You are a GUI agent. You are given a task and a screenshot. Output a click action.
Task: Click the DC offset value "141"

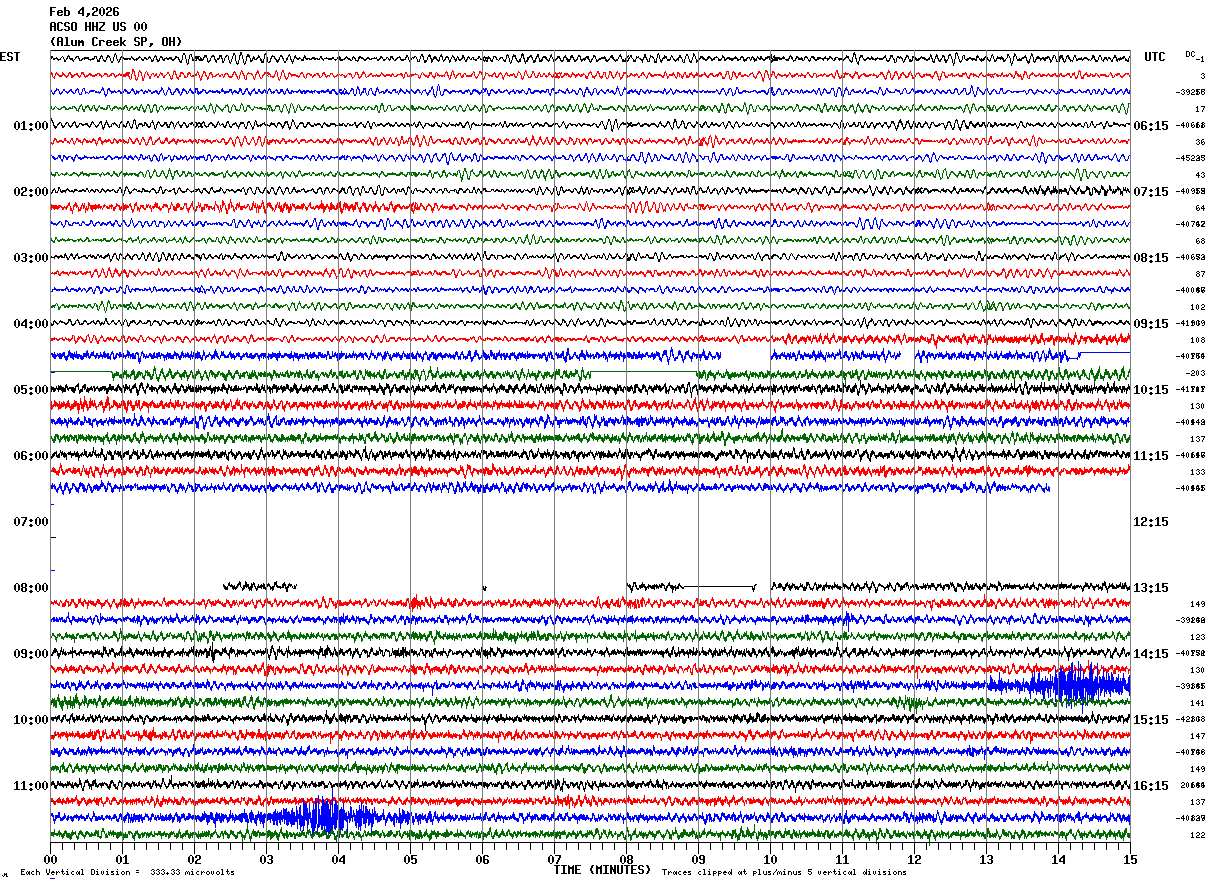tap(1197, 703)
